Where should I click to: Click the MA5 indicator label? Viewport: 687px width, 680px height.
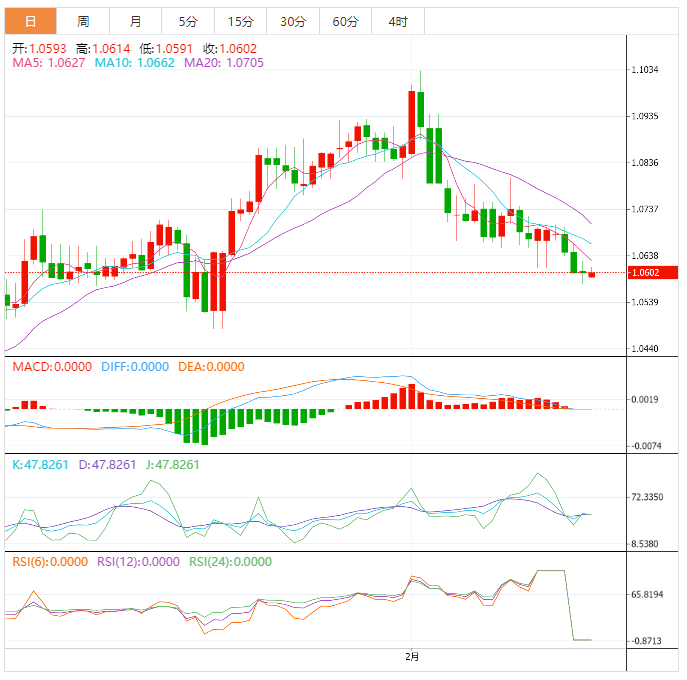click(x=48, y=62)
